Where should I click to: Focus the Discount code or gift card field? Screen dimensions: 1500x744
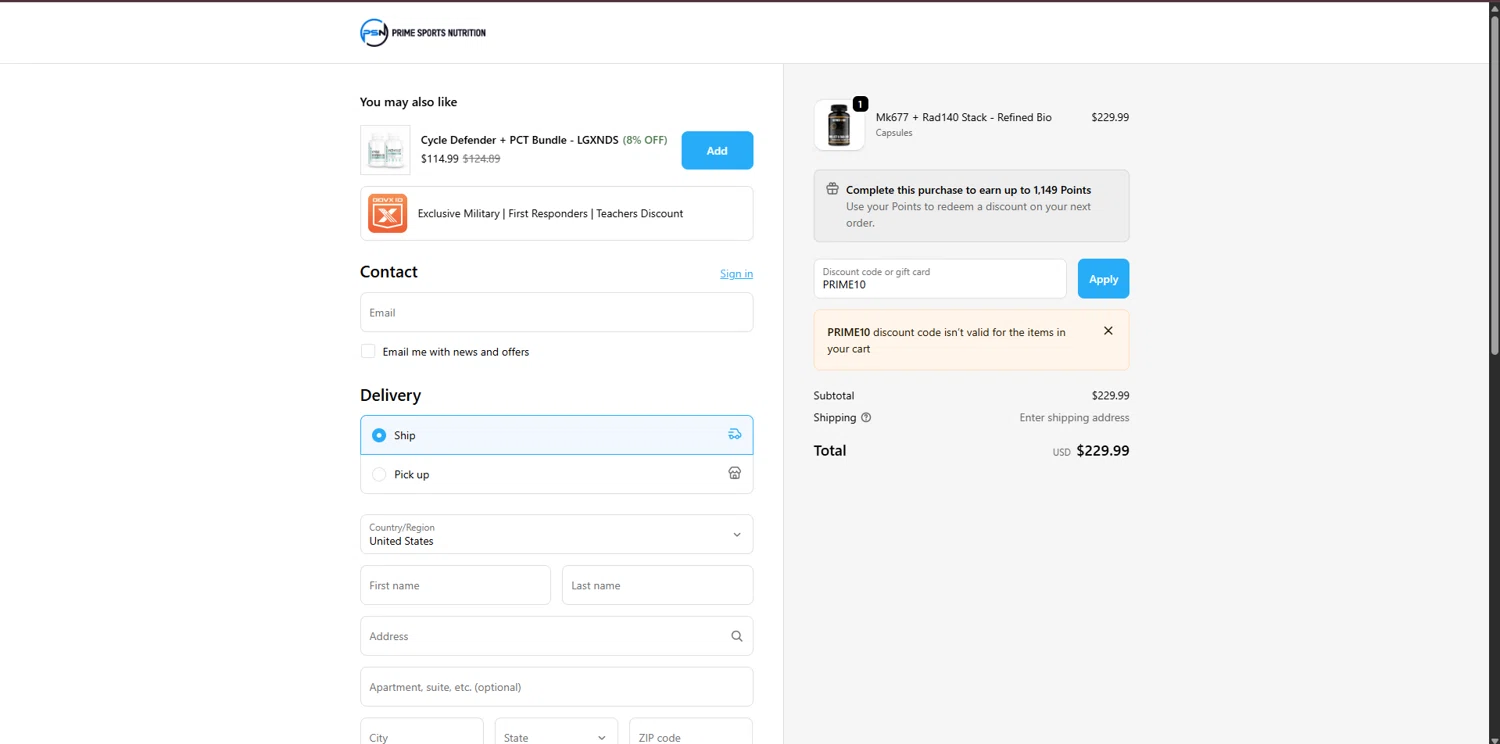pos(940,279)
